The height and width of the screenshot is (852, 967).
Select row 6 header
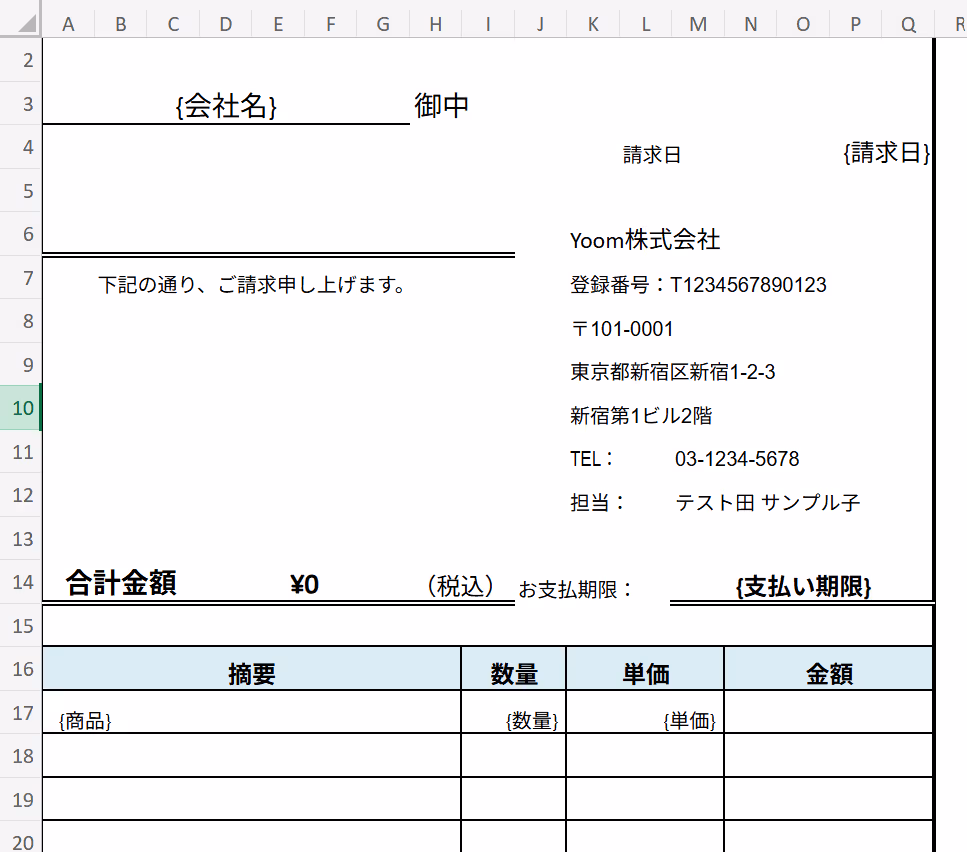21,234
